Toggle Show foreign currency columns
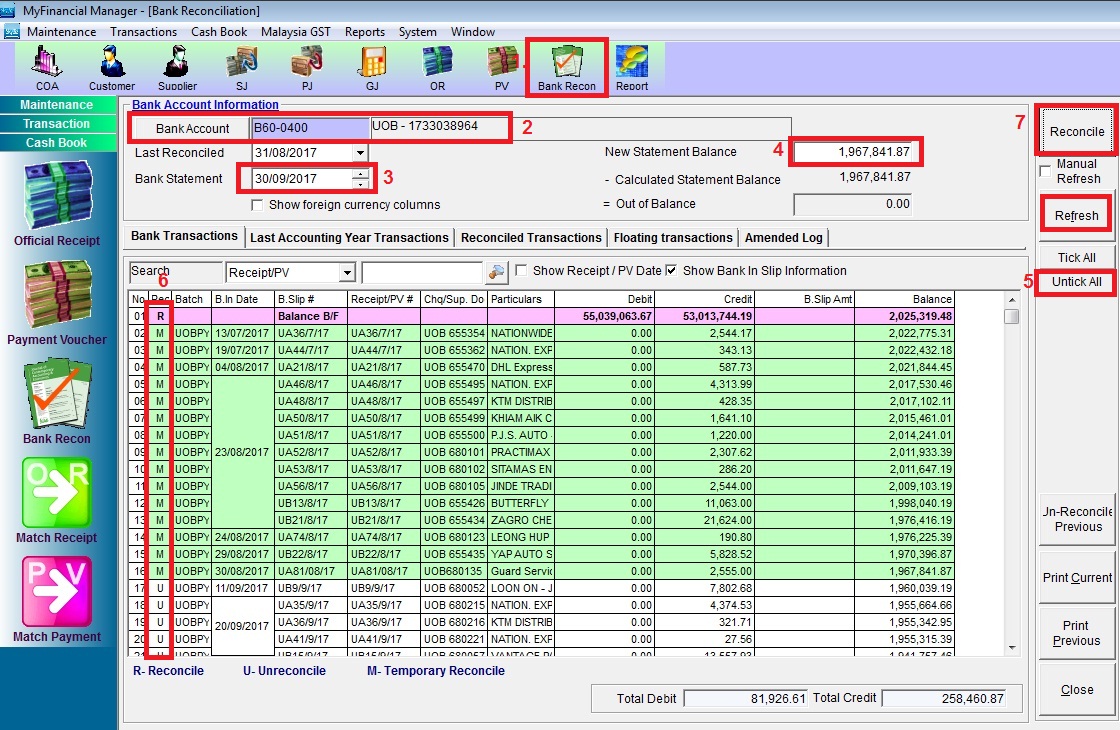Viewport: 1120px width, 730px height. tap(258, 205)
